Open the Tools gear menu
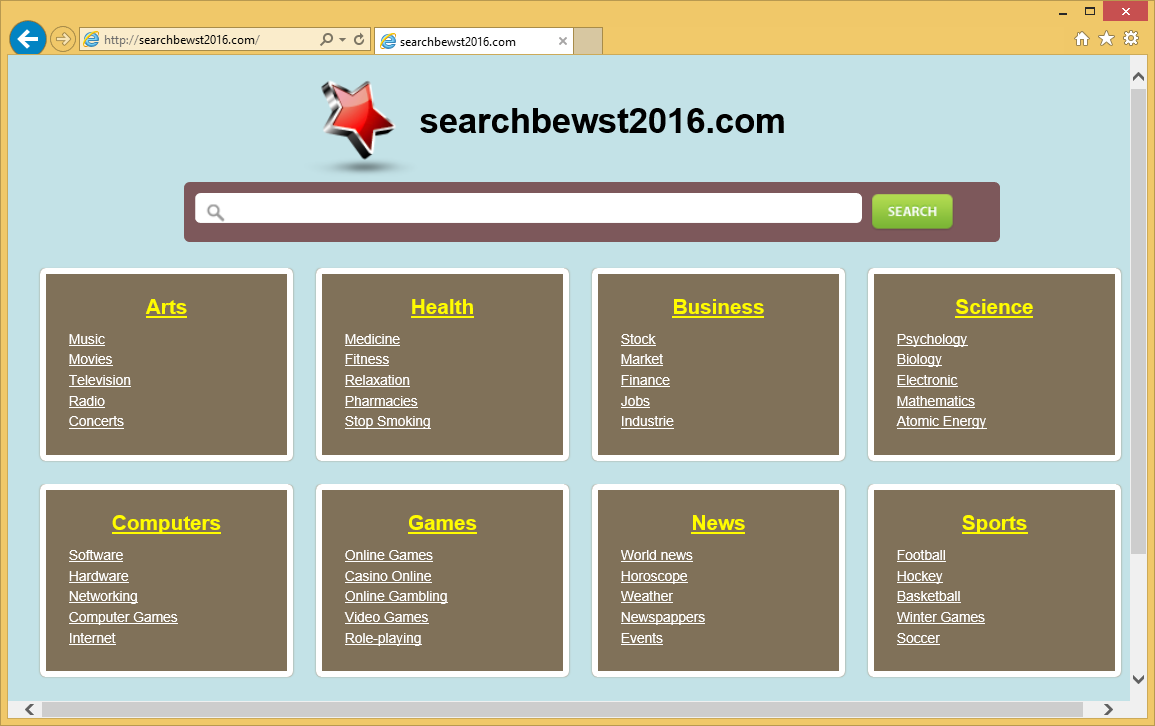Image resolution: width=1155 pixels, height=726 pixels. [x=1131, y=38]
